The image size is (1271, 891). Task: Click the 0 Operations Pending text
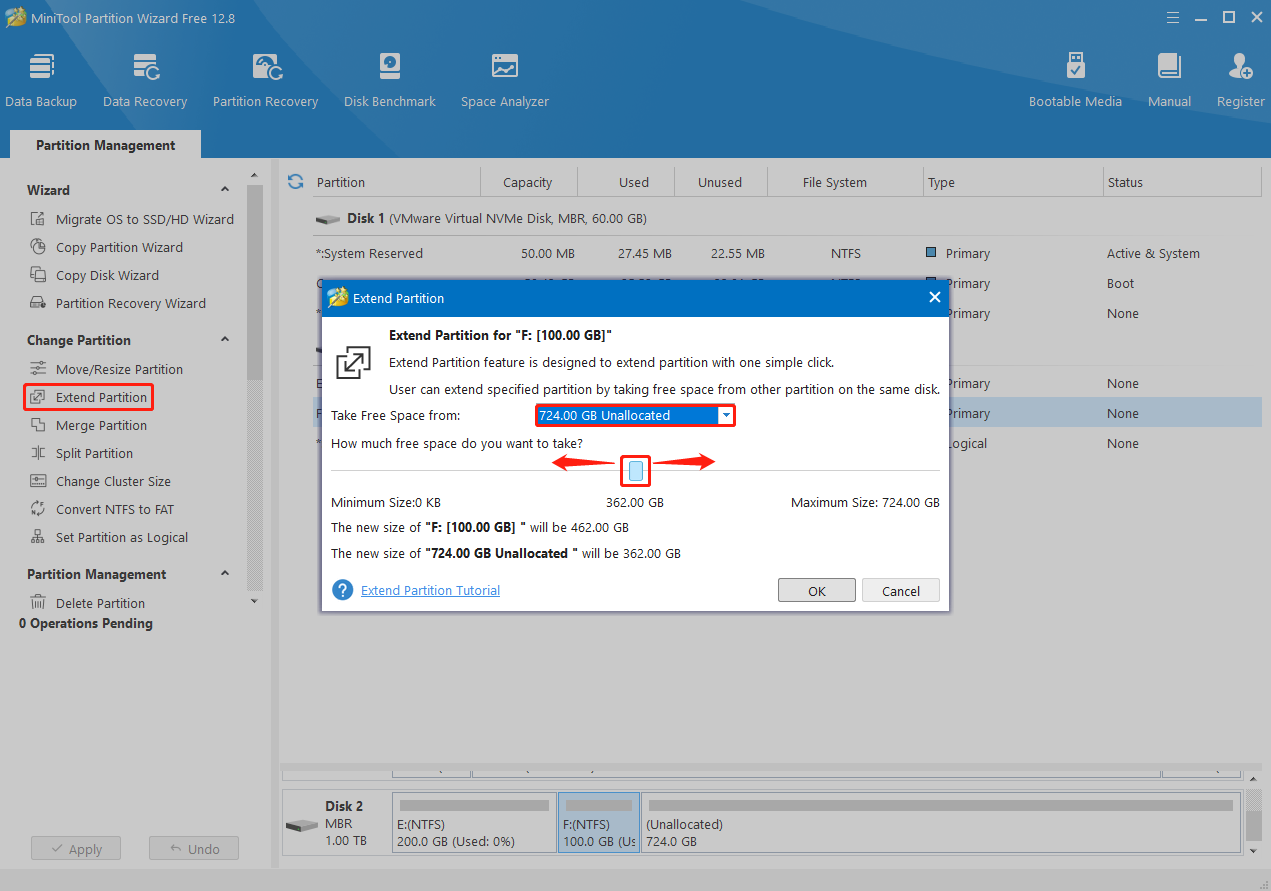86,623
